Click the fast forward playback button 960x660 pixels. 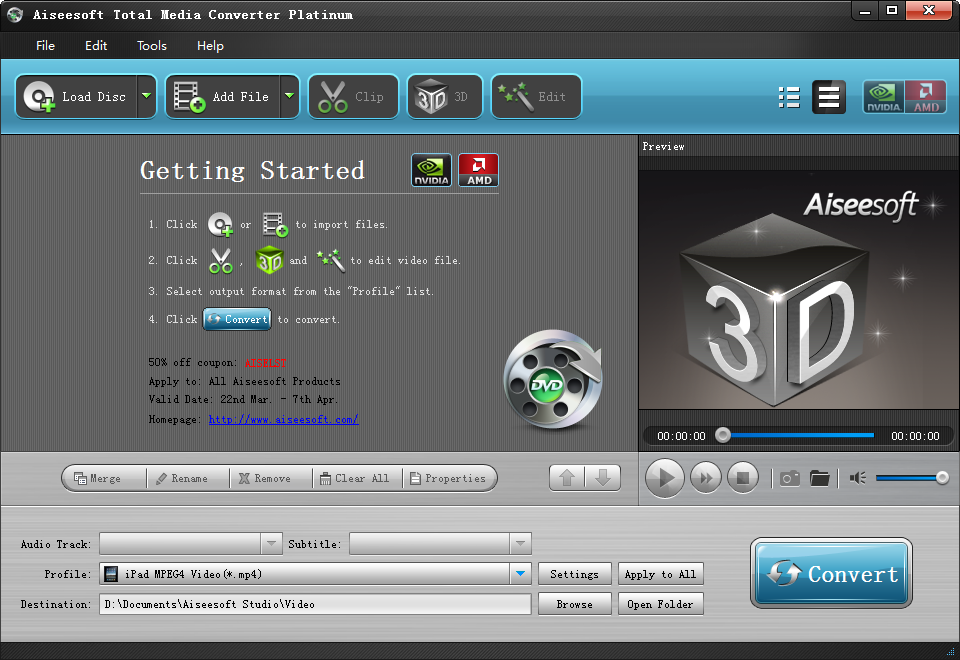click(706, 478)
